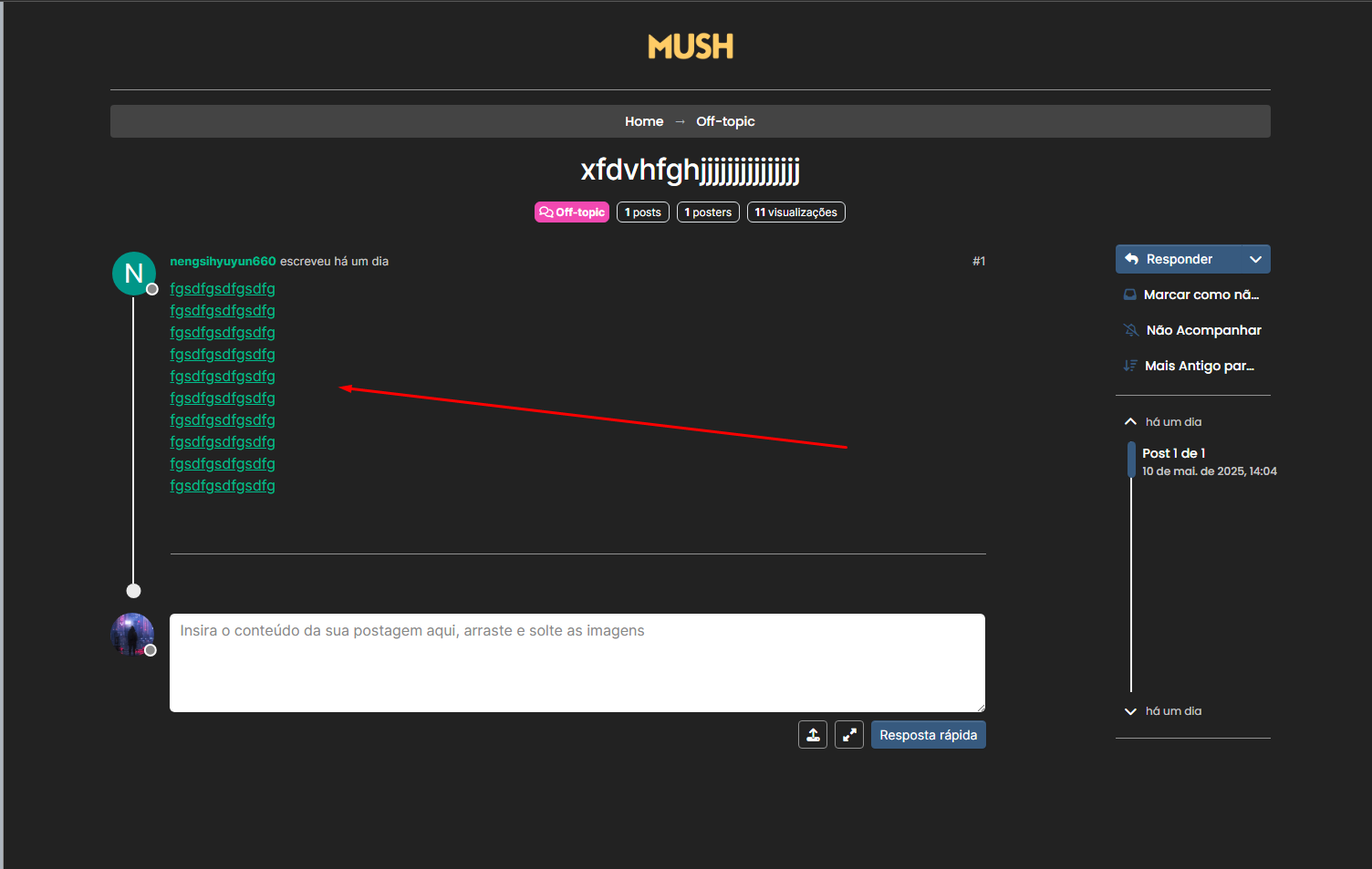Click the #1 post number link
This screenshot has width=1372, height=869.
pos(979,261)
